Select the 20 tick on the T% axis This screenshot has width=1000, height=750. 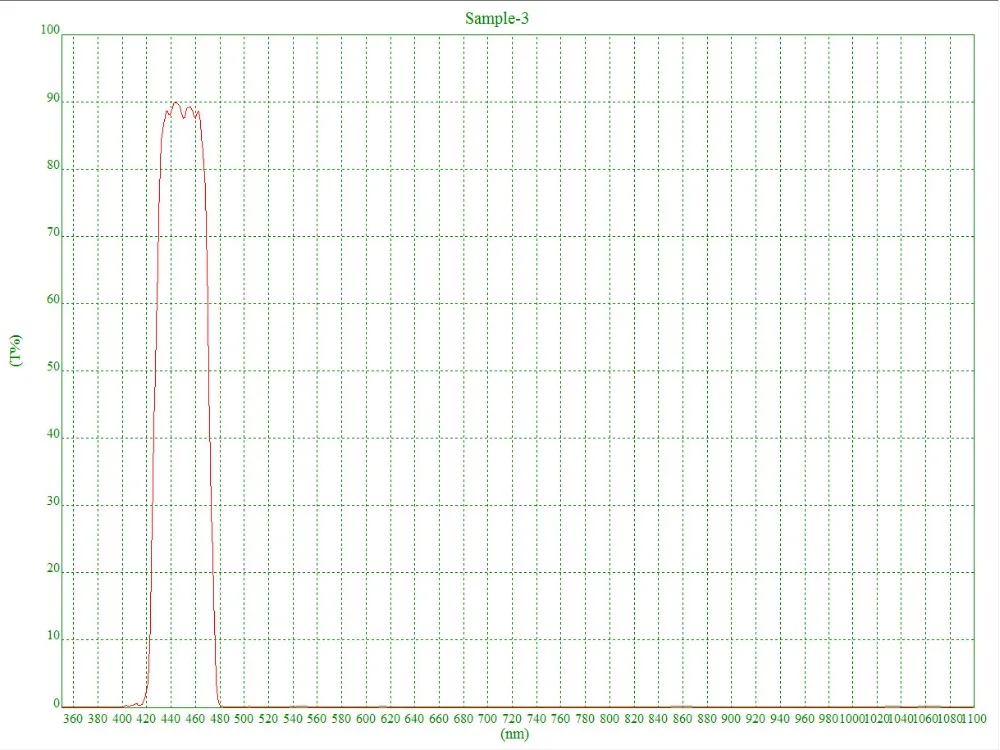[53, 568]
